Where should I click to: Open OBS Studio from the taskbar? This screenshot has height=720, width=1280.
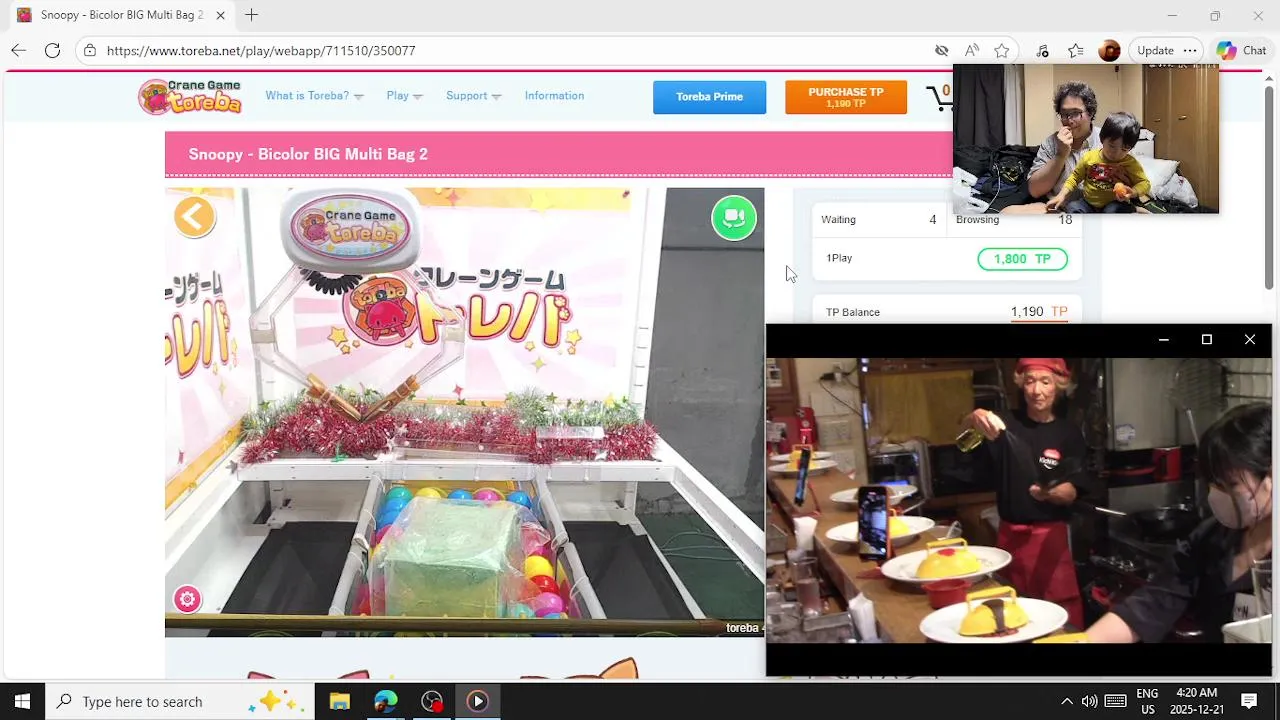click(x=431, y=701)
